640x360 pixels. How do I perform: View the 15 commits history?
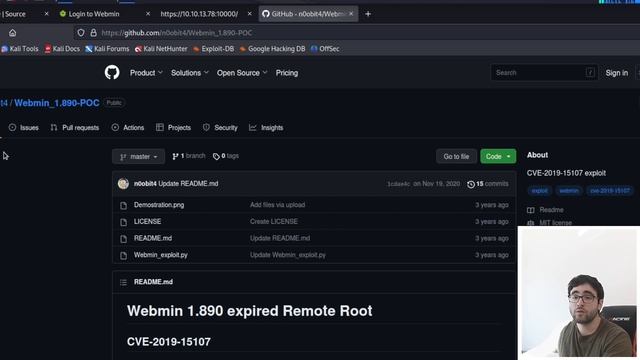click(x=488, y=184)
